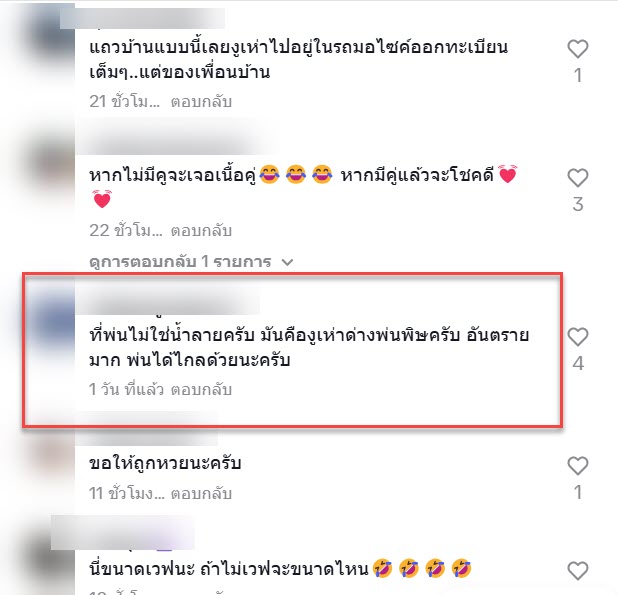Open avatar of the lottery comment author
Viewport: 618px width, 595px height.
point(50,455)
